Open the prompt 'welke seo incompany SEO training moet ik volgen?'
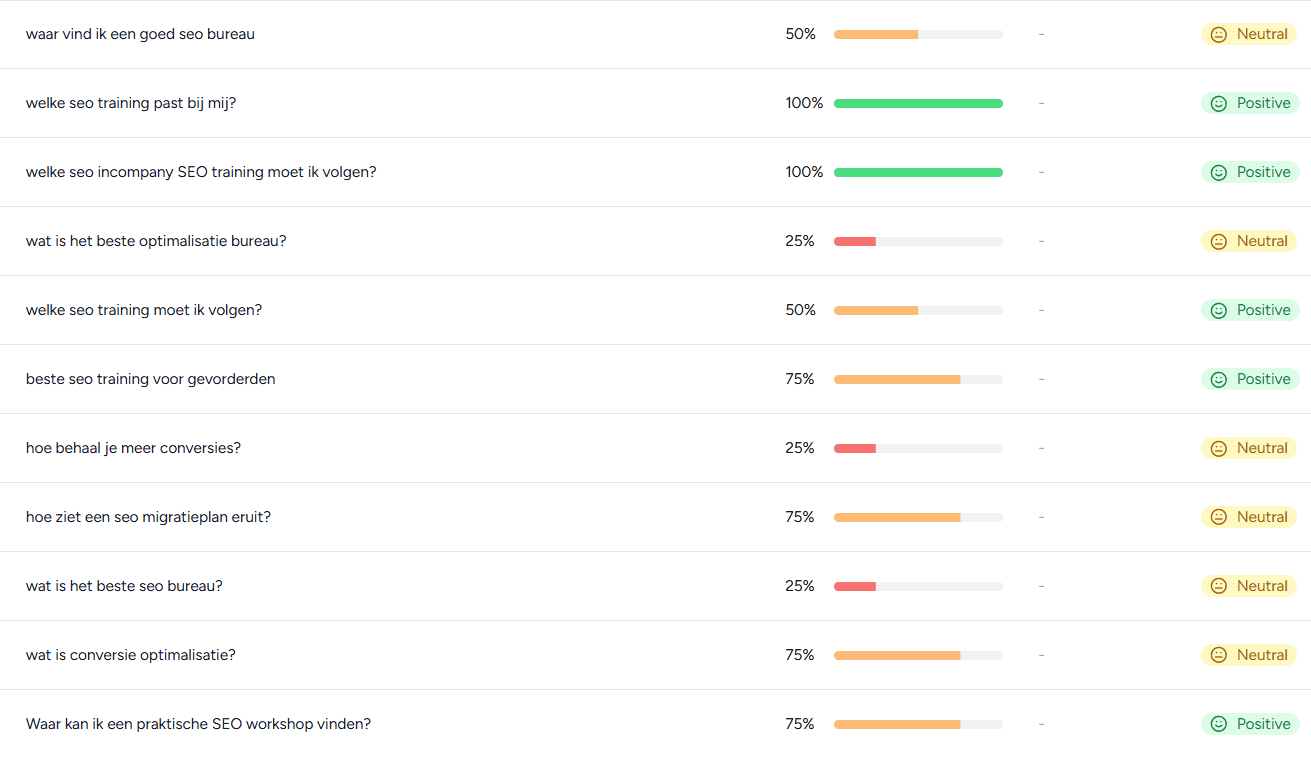1311x757 pixels. click(201, 172)
